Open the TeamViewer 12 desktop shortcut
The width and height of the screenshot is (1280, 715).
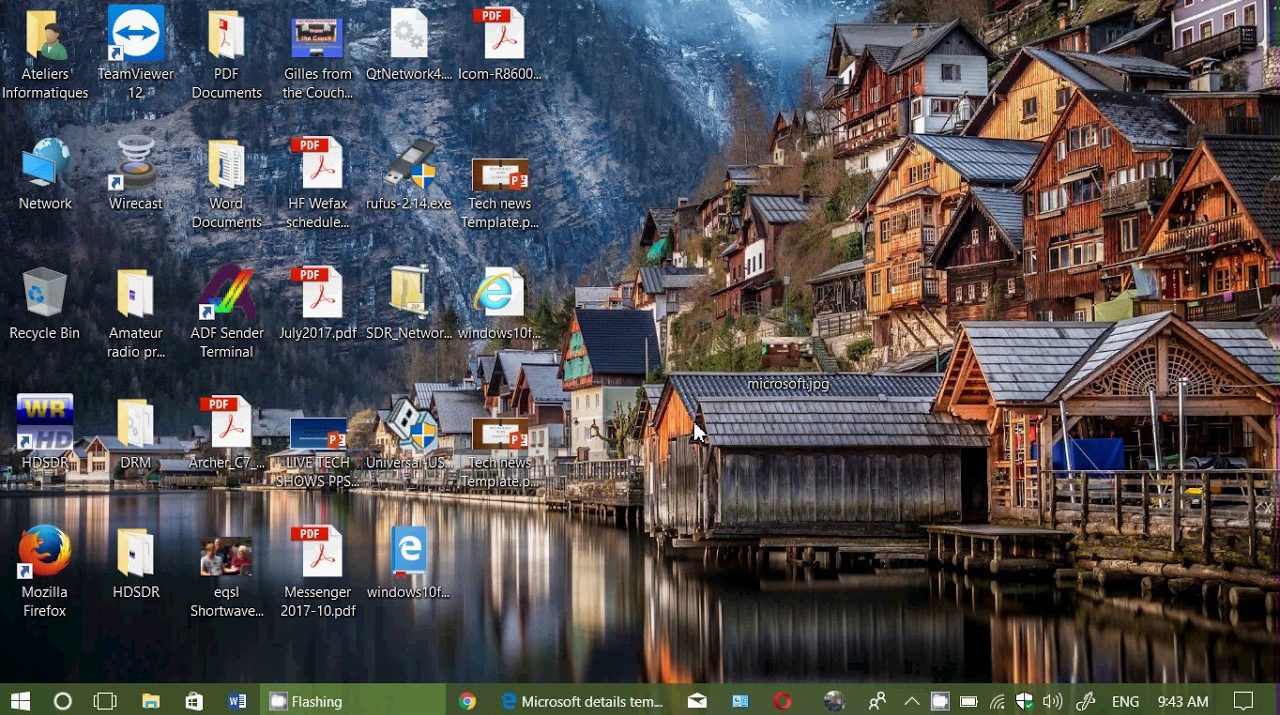(135, 36)
